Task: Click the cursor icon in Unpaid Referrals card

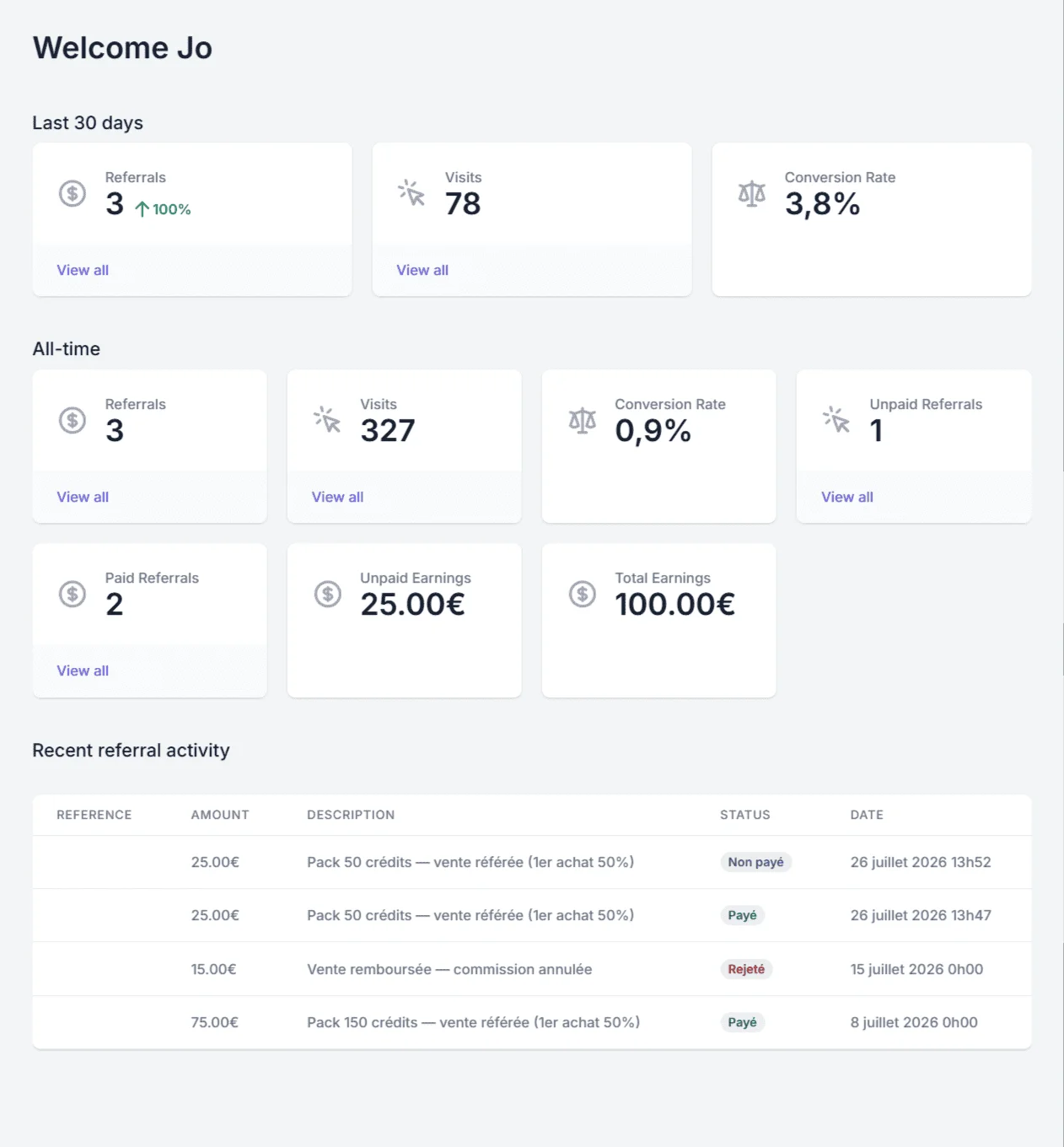Action: (x=836, y=420)
